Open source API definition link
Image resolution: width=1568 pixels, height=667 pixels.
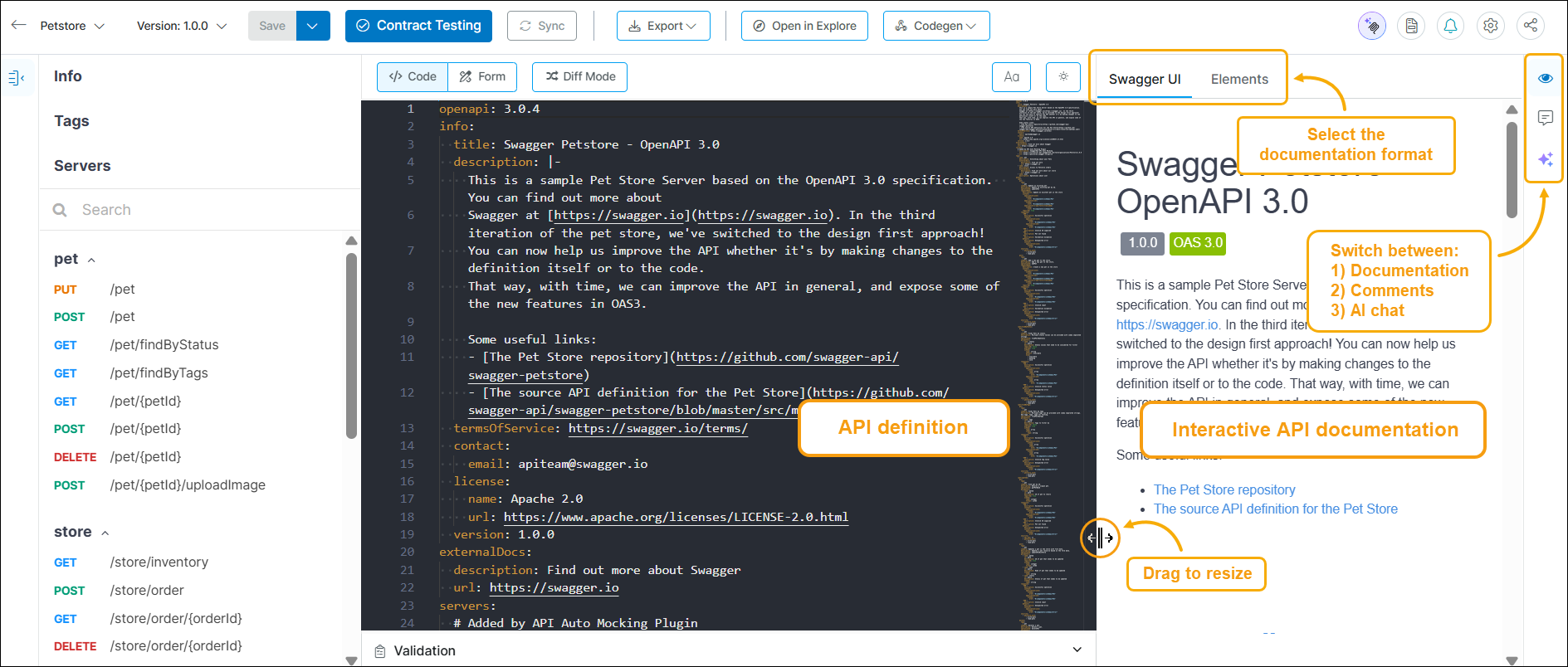click(x=1276, y=509)
